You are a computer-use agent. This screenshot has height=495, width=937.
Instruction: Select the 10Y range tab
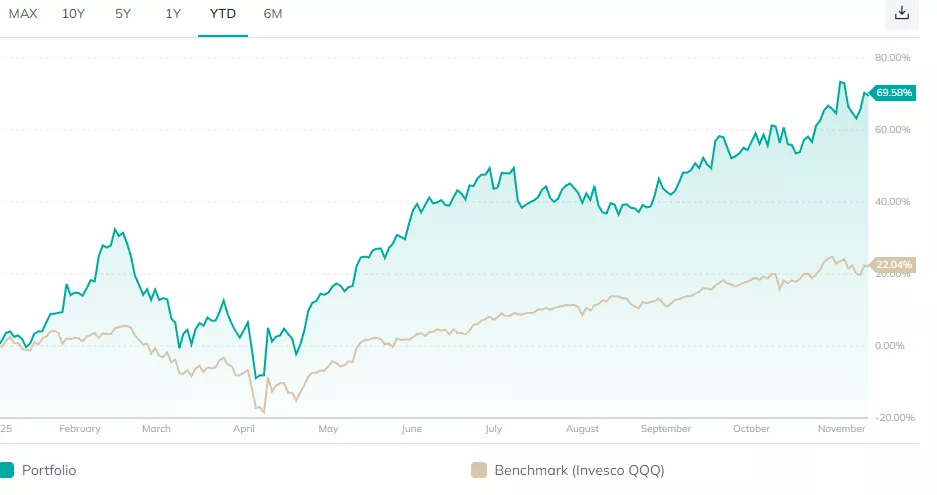pyautogui.click(x=73, y=14)
